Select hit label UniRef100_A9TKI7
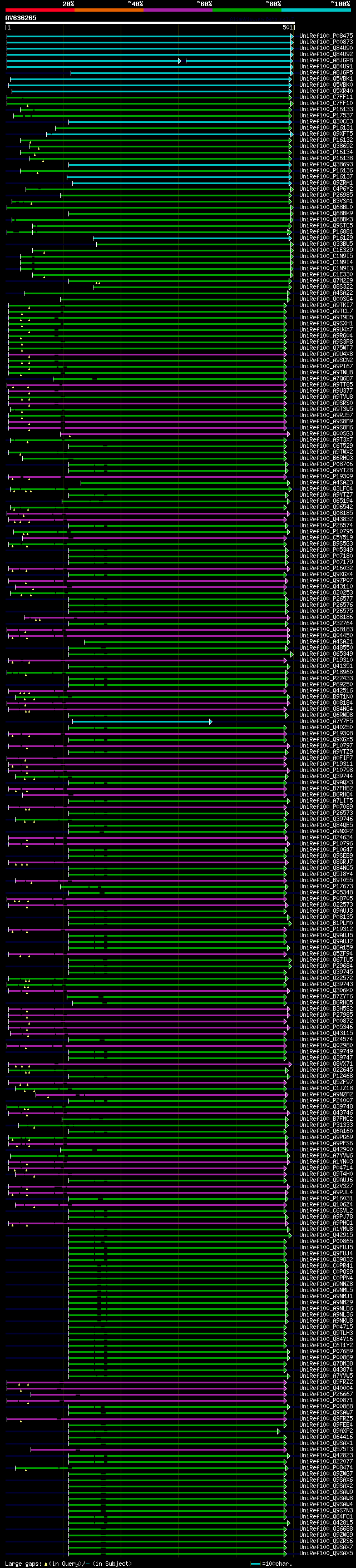Screen dimensions: 356x1568 (x=326, y=305)
